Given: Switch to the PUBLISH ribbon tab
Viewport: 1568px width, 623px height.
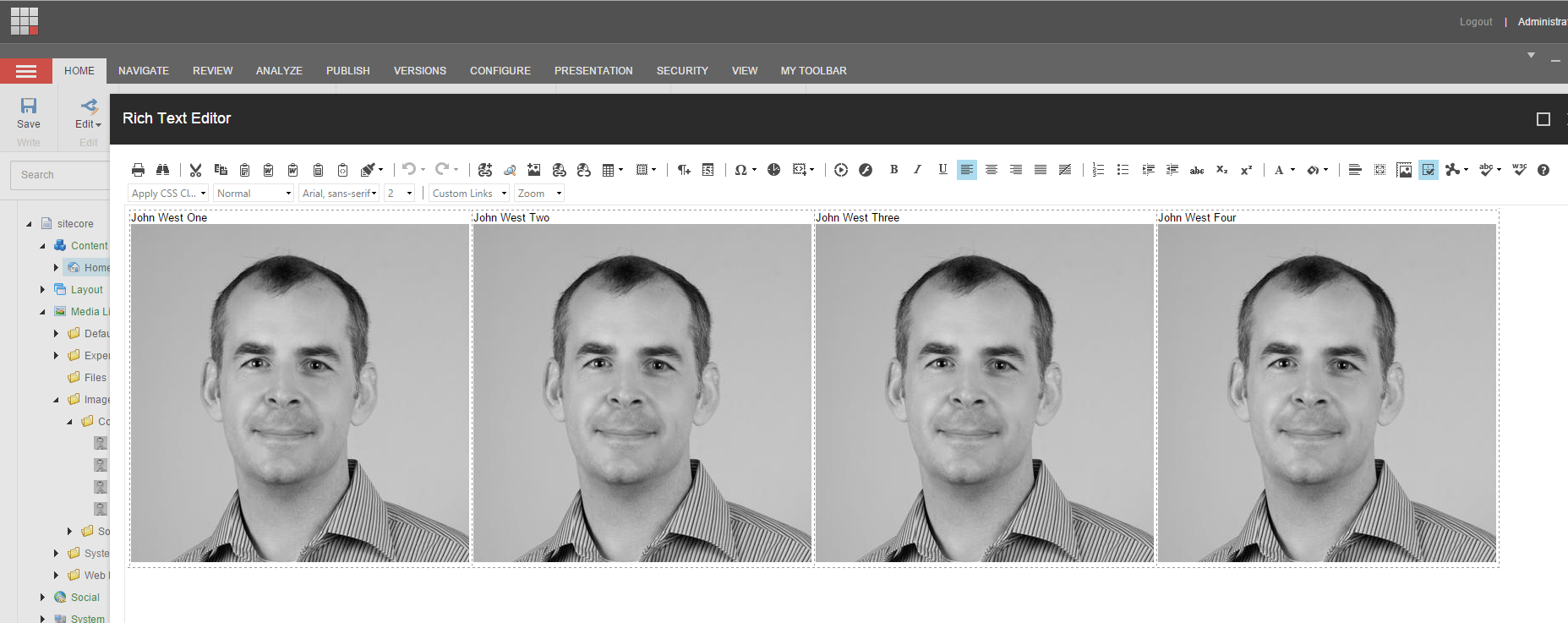Looking at the screenshot, I should click(x=347, y=71).
